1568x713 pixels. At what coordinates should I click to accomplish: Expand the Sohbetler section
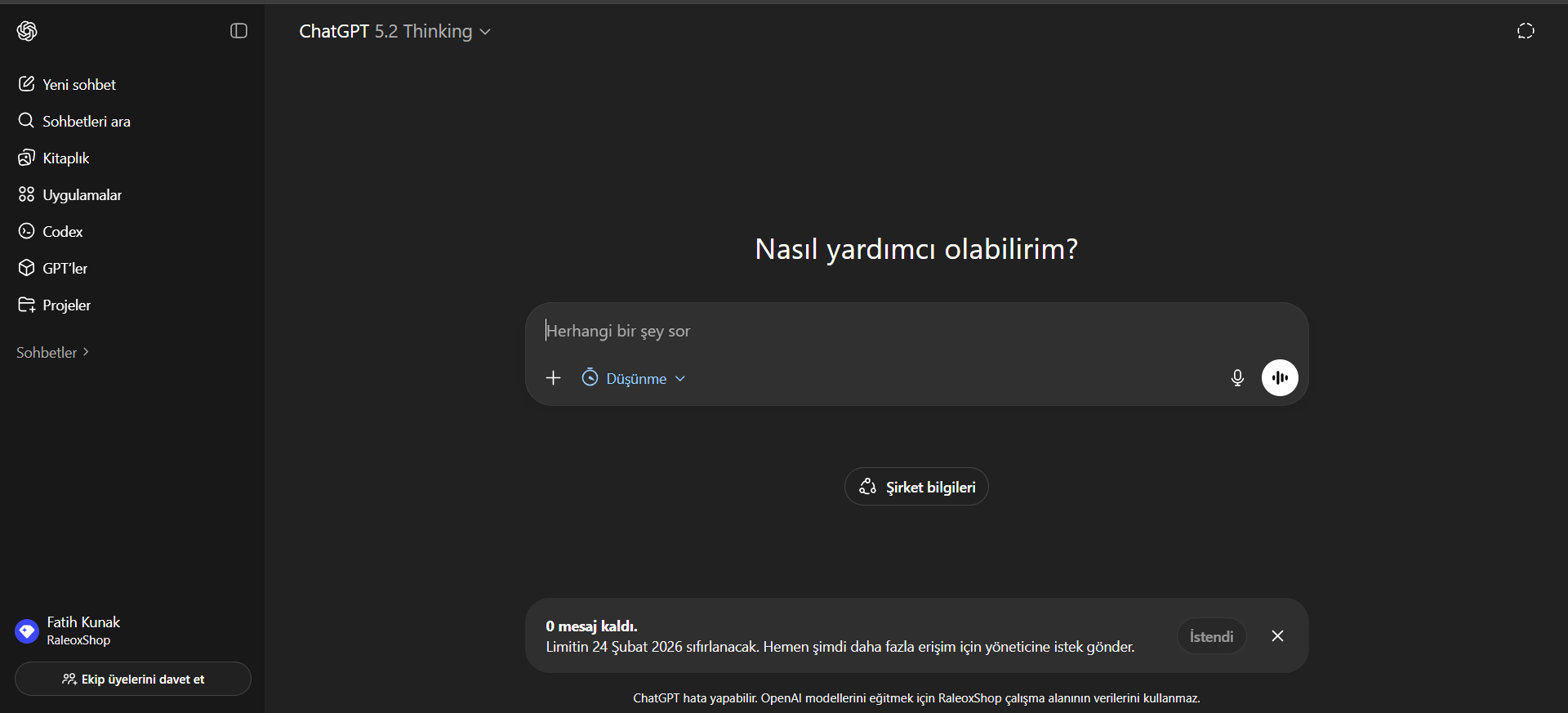53,353
